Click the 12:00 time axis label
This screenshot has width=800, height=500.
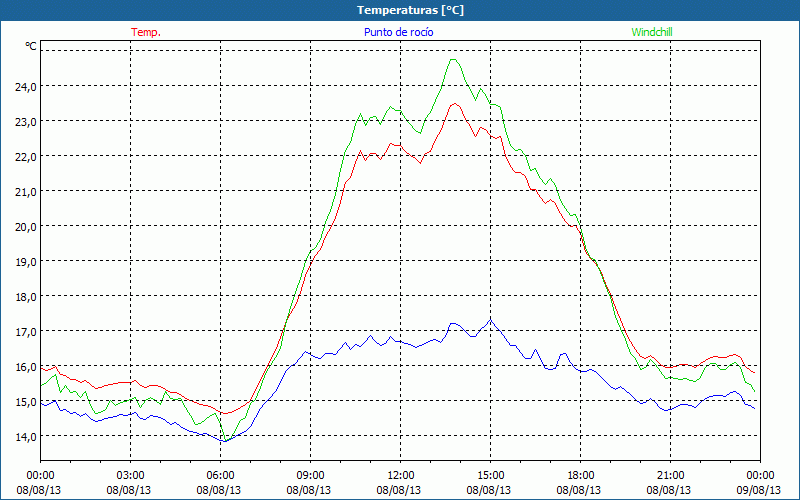point(400,476)
